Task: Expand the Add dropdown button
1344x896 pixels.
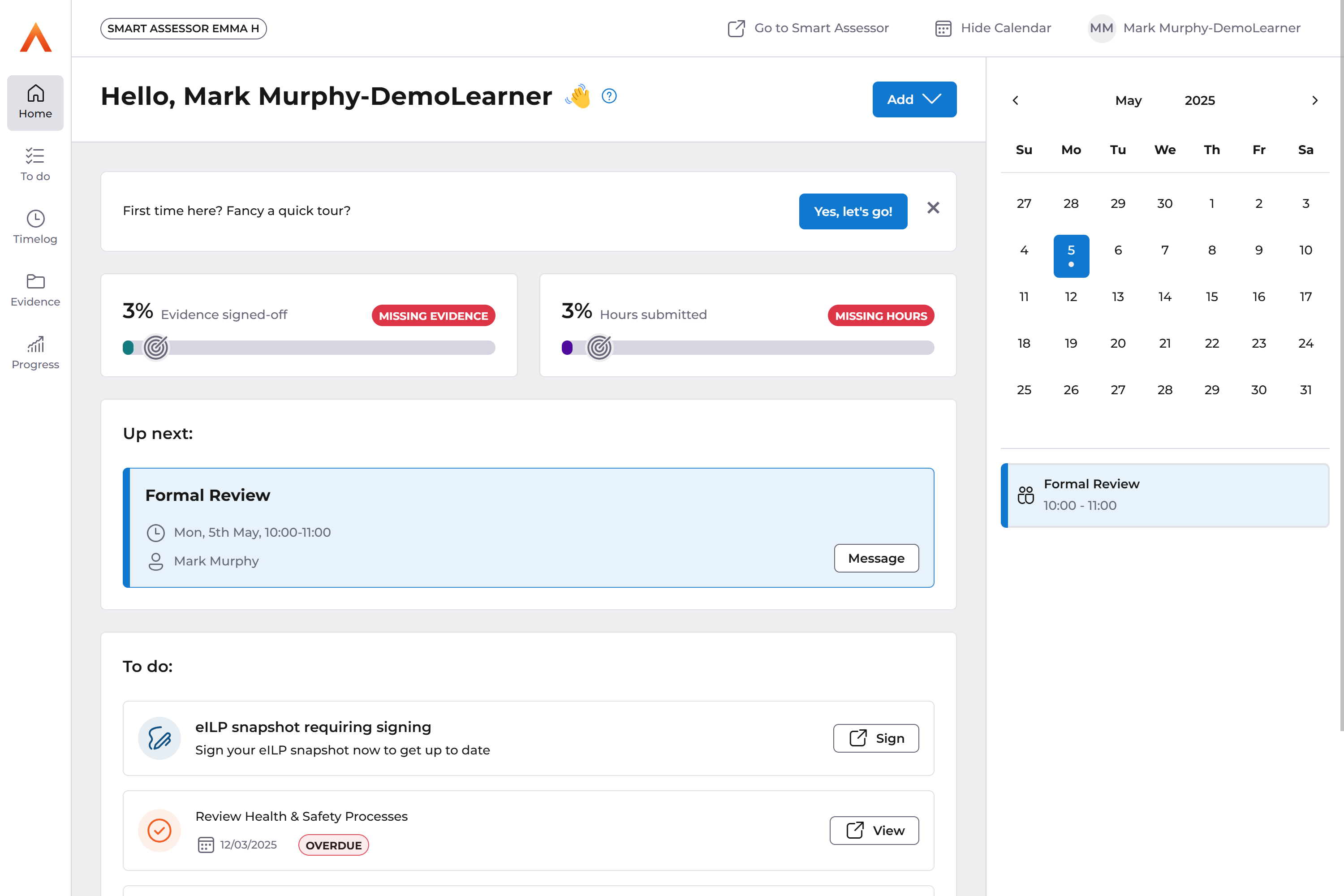Action: pyautogui.click(x=914, y=99)
